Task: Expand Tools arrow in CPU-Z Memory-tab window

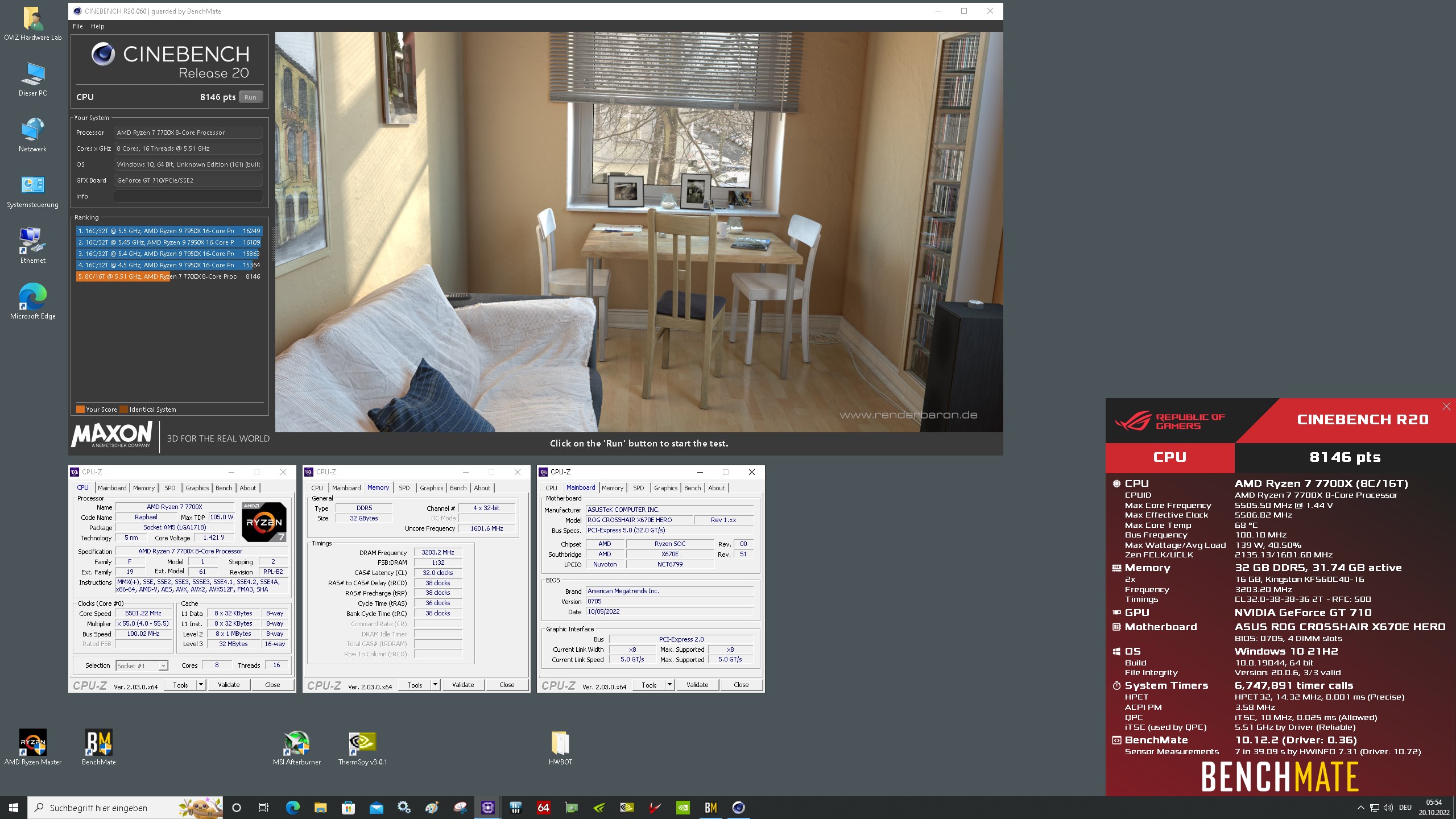Action: [x=435, y=685]
